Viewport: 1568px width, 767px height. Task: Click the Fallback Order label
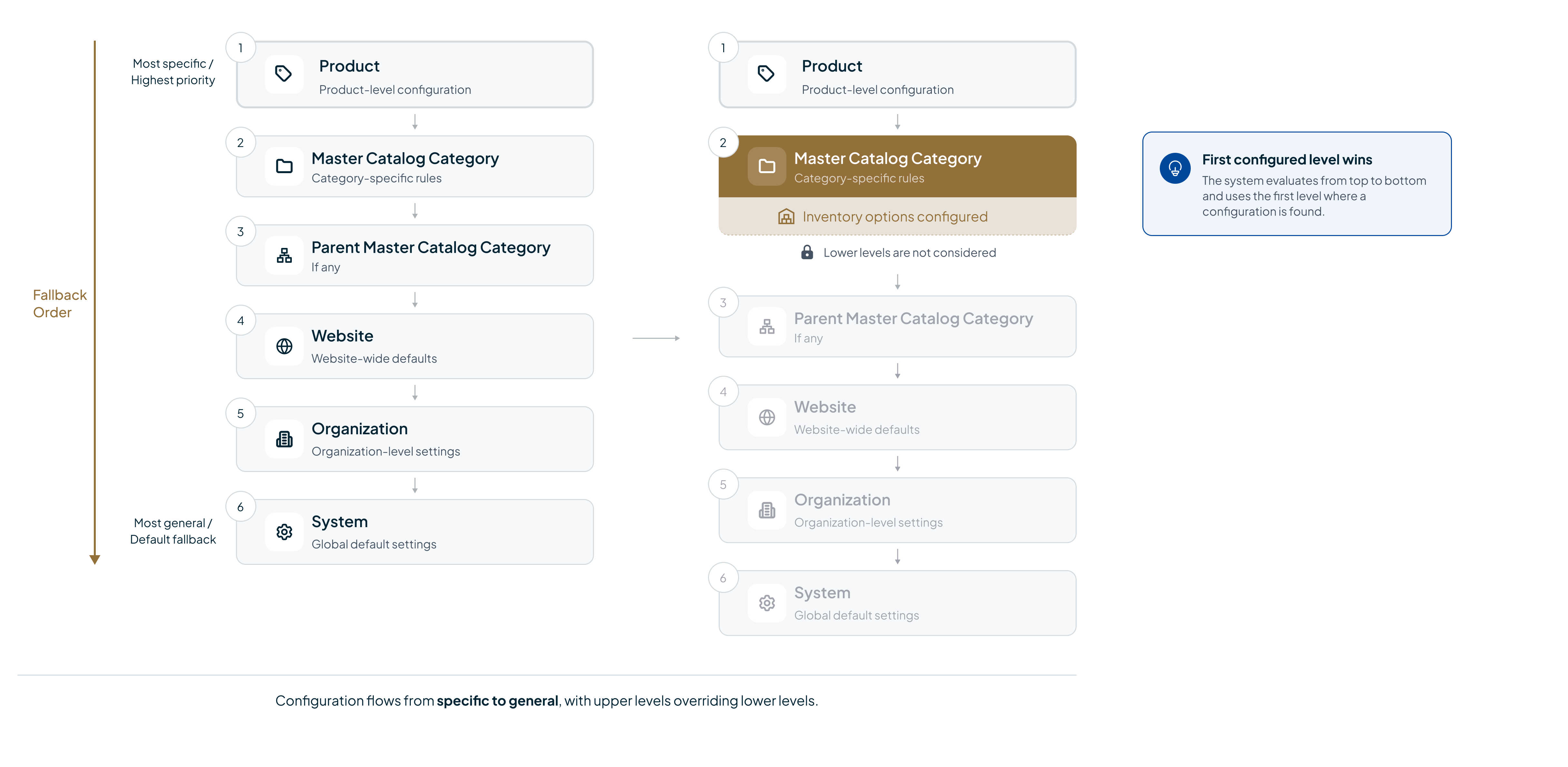[x=59, y=304]
